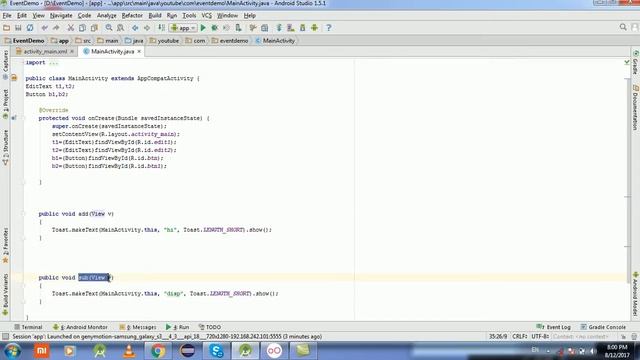Image resolution: width=640 pixels, height=360 pixels.
Task: Click the Redo arrow icon
Action: tap(56, 28)
